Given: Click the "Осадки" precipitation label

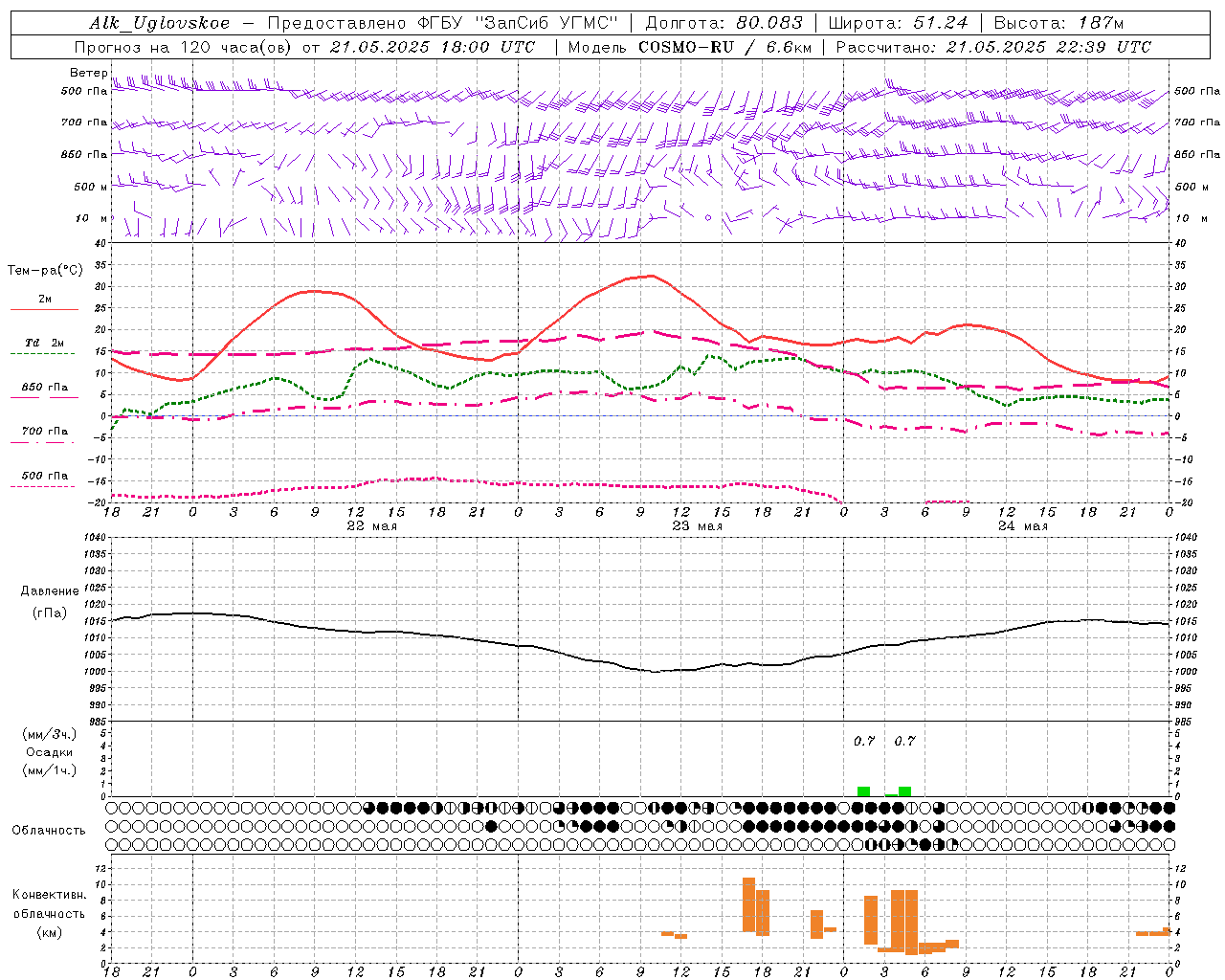Looking at the screenshot, I should (x=50, y=752).
